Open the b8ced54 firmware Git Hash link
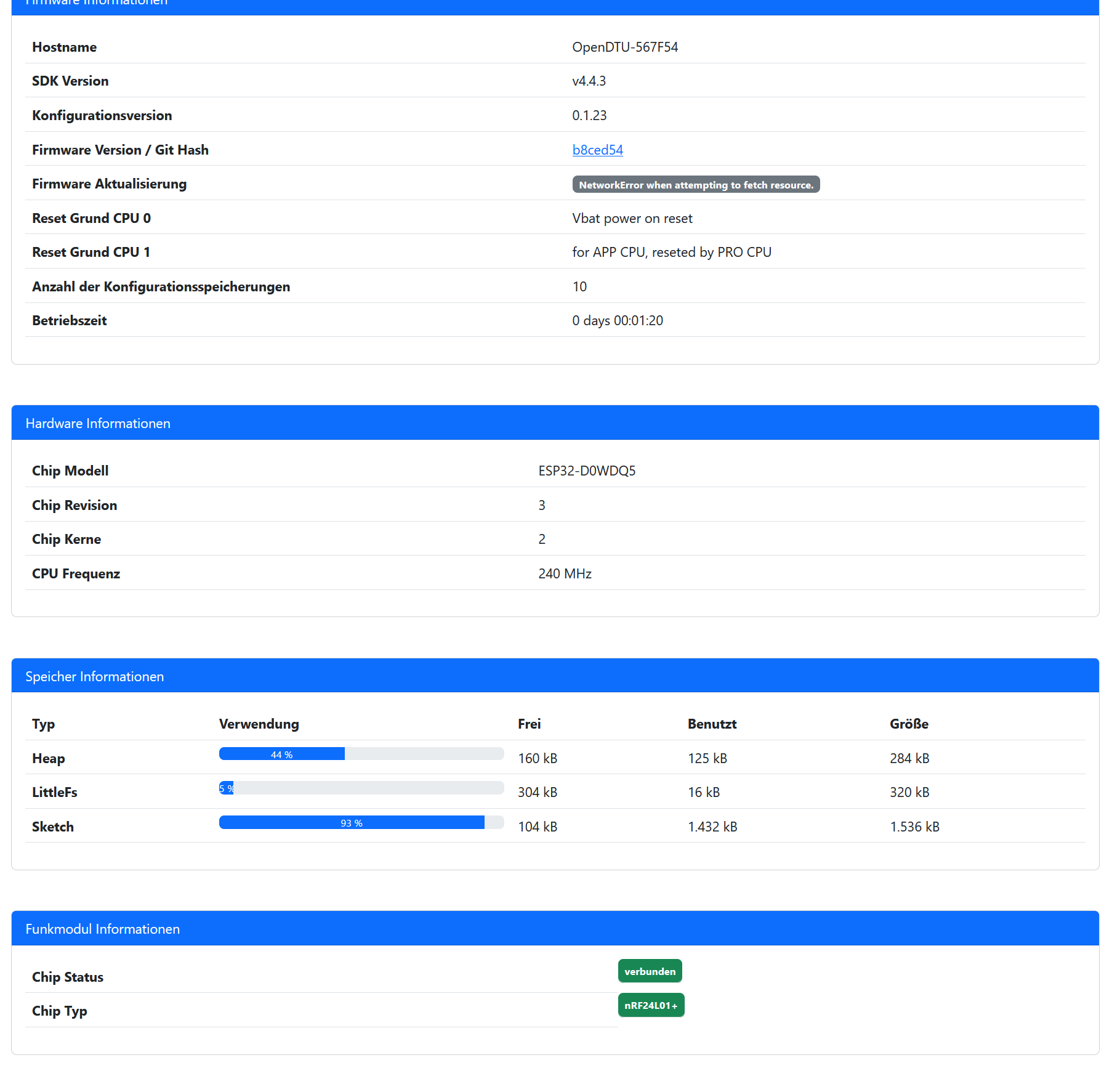1120x1076 pixels. pyautogui.click(x=597, y=150)
